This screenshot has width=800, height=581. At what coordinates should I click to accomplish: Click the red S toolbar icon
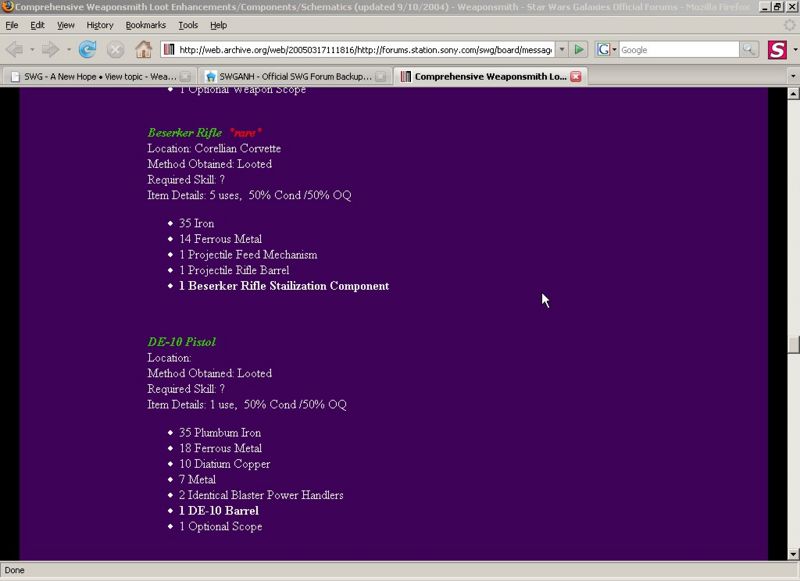click(x=777, y=49)
